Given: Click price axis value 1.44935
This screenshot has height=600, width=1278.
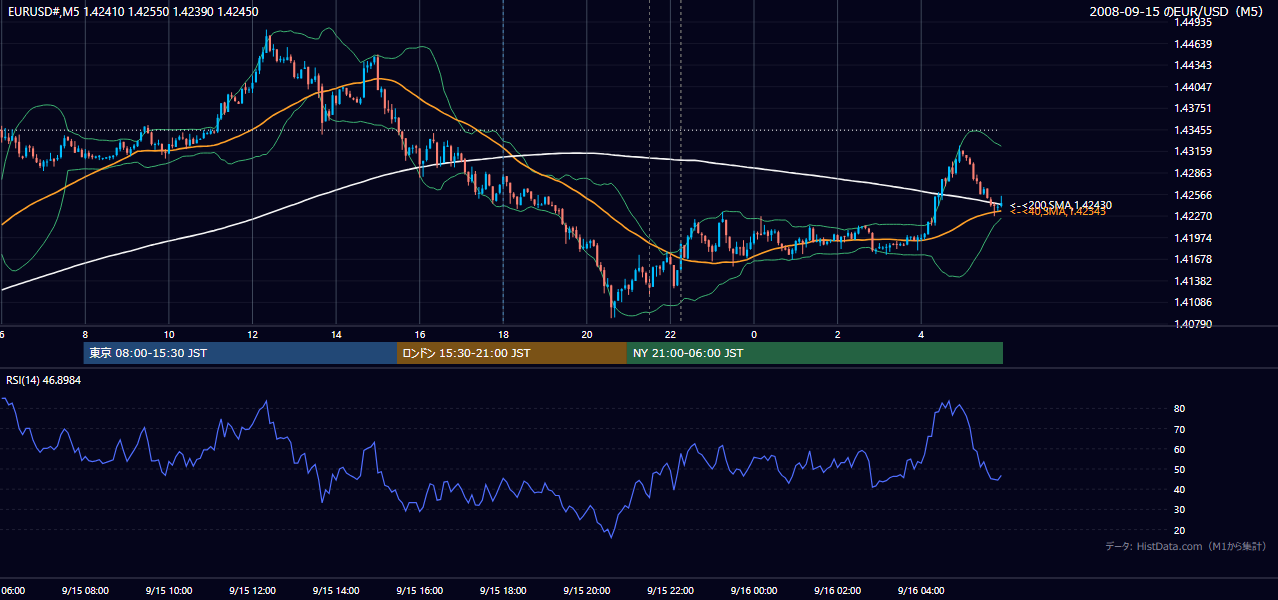Looking at the screenshot, I should [1195, 22].
